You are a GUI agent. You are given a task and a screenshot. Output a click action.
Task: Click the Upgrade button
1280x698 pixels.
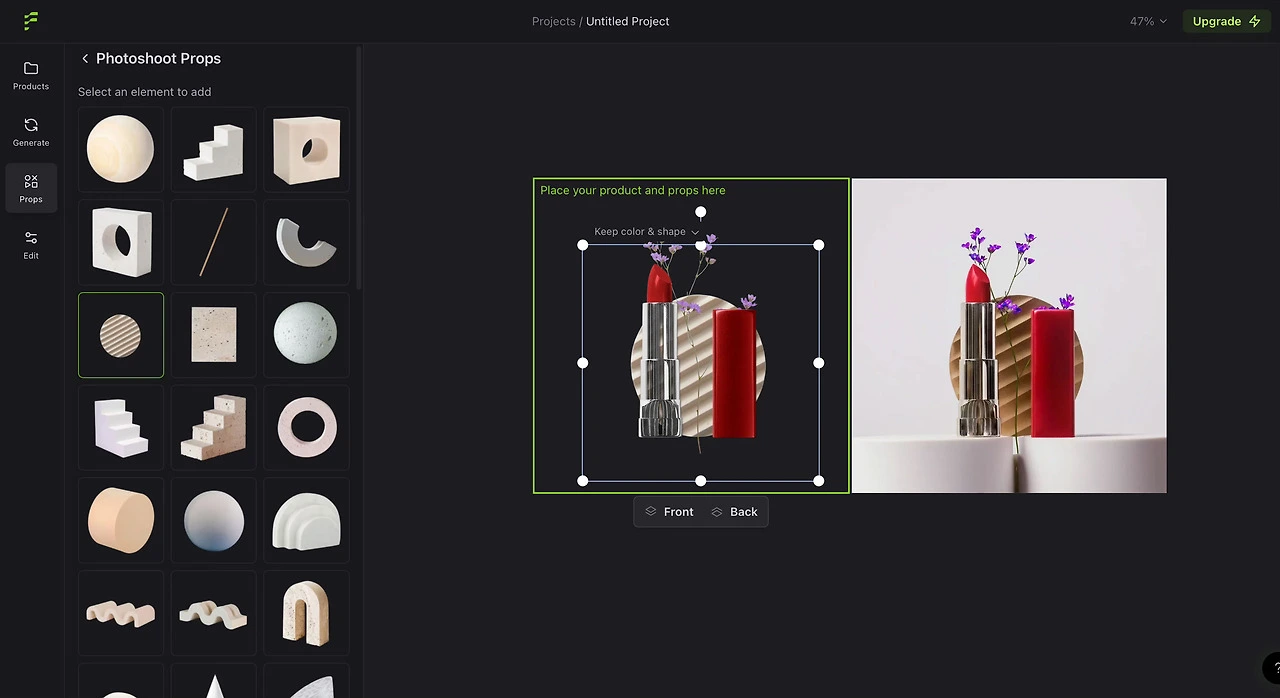point(1226,21)
